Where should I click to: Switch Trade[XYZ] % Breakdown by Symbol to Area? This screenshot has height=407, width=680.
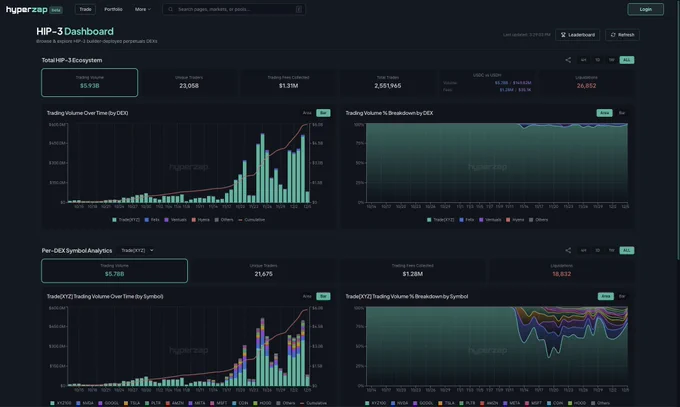tap(605, 296)
